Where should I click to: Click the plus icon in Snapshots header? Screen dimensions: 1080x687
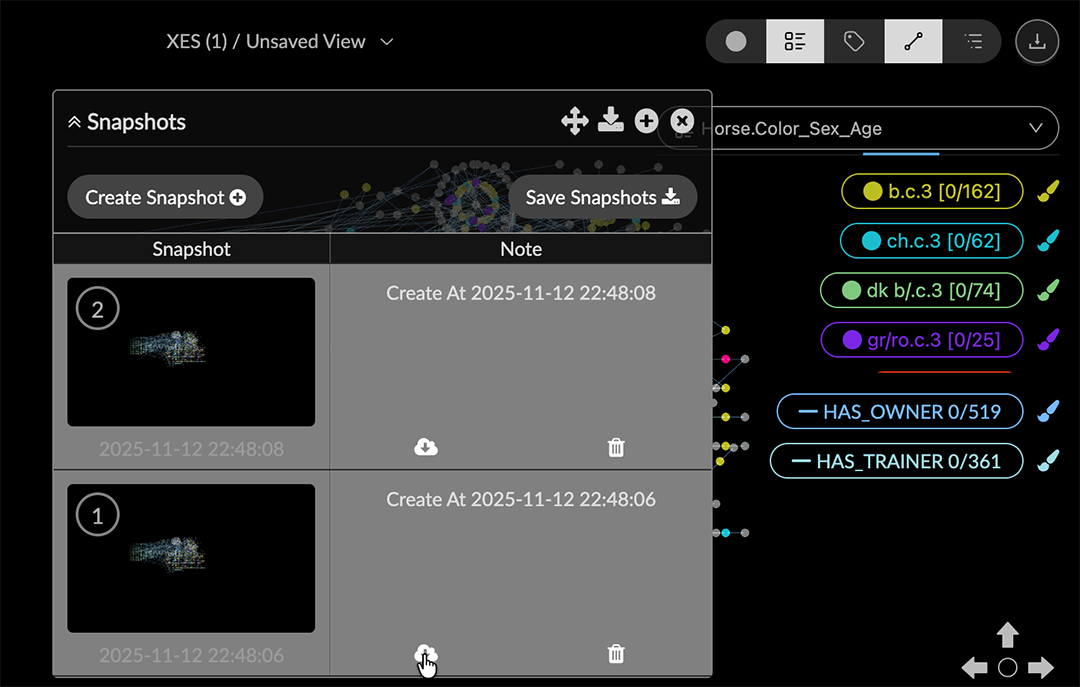646,122
